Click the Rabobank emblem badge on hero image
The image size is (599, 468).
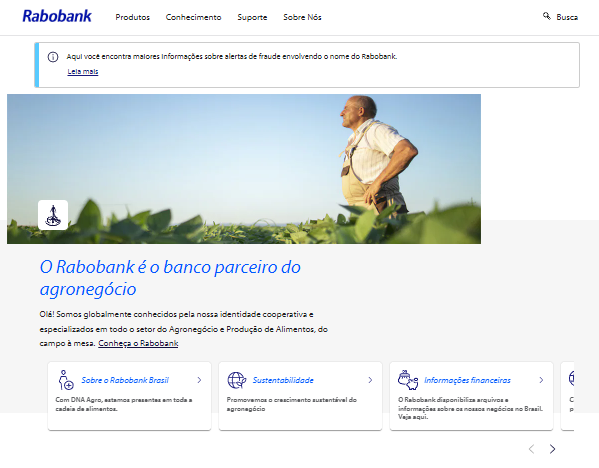53,215
